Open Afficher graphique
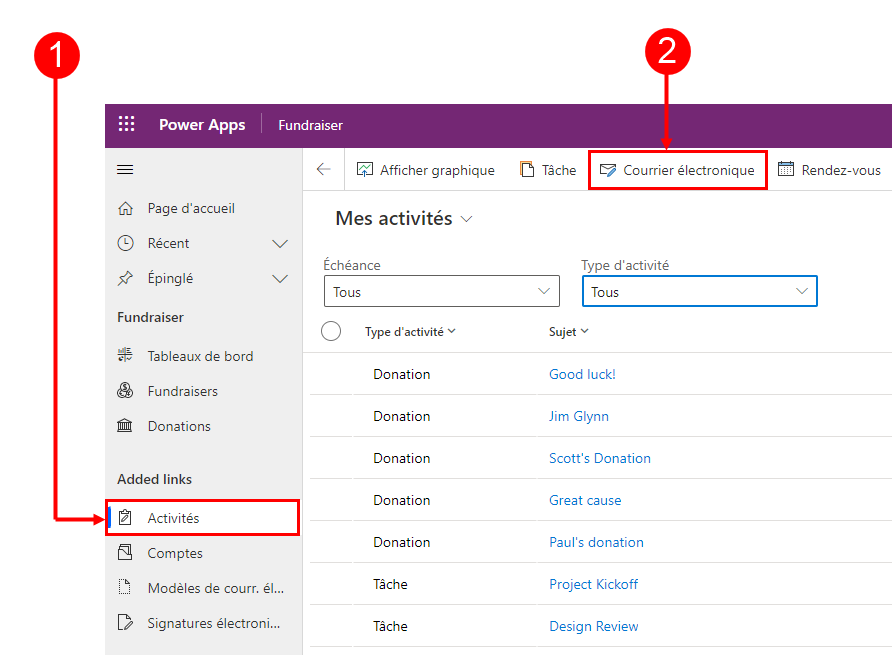The image size is (892, 655). coord(426,170)
